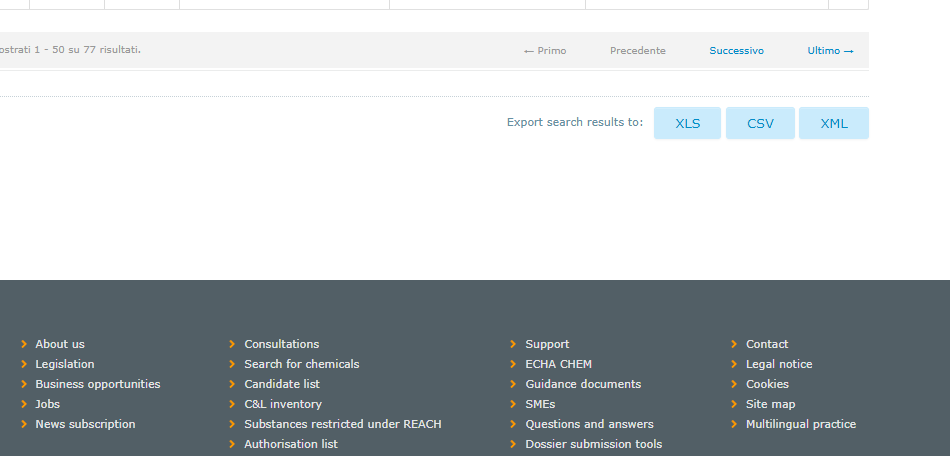This screenshot has height=456, width=950.
Task: Open the Consultations link
Action: coord(281,344)
